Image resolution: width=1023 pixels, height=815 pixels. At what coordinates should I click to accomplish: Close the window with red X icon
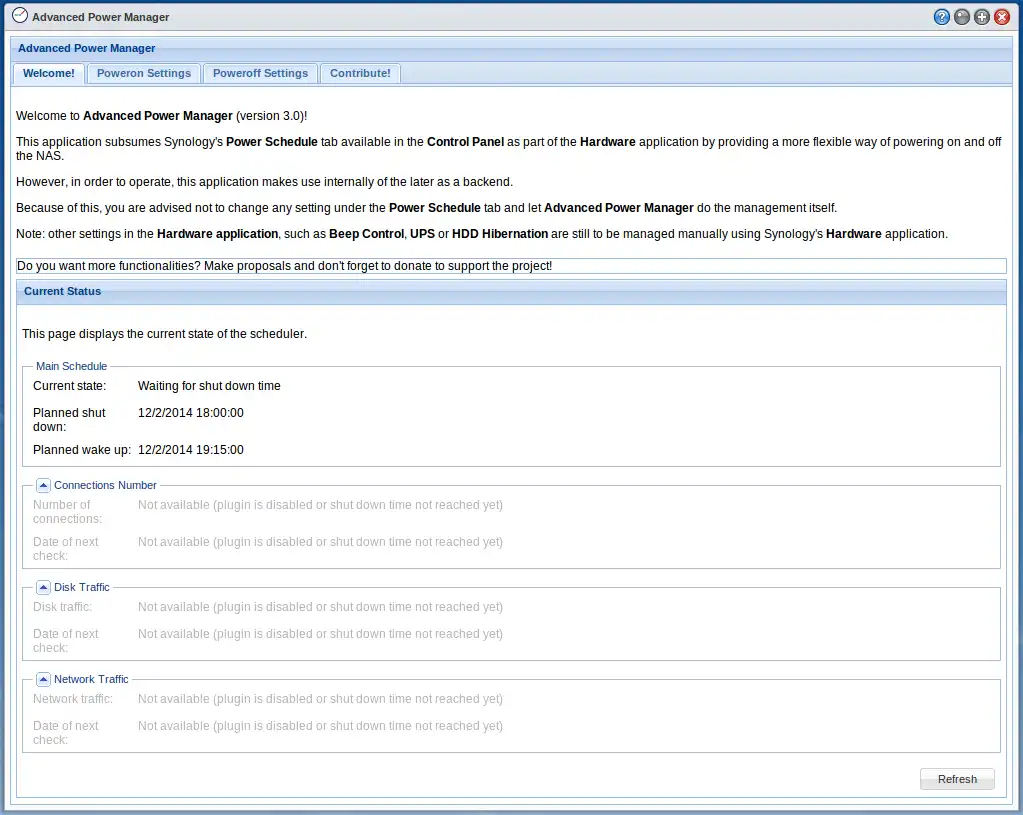pos(1002,17)
